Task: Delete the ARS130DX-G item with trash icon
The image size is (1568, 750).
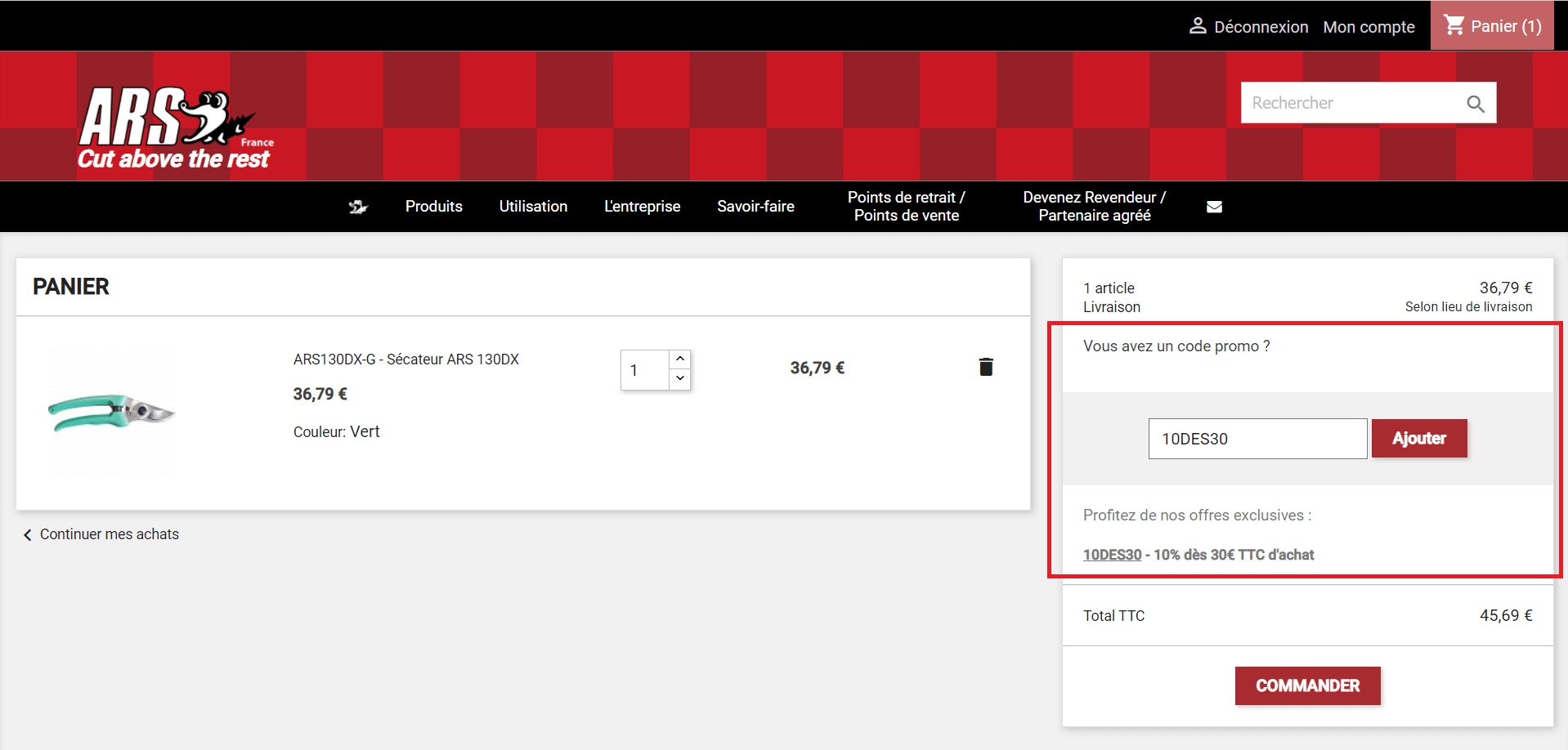Action: pyautogui.click(x=986, y=367)
